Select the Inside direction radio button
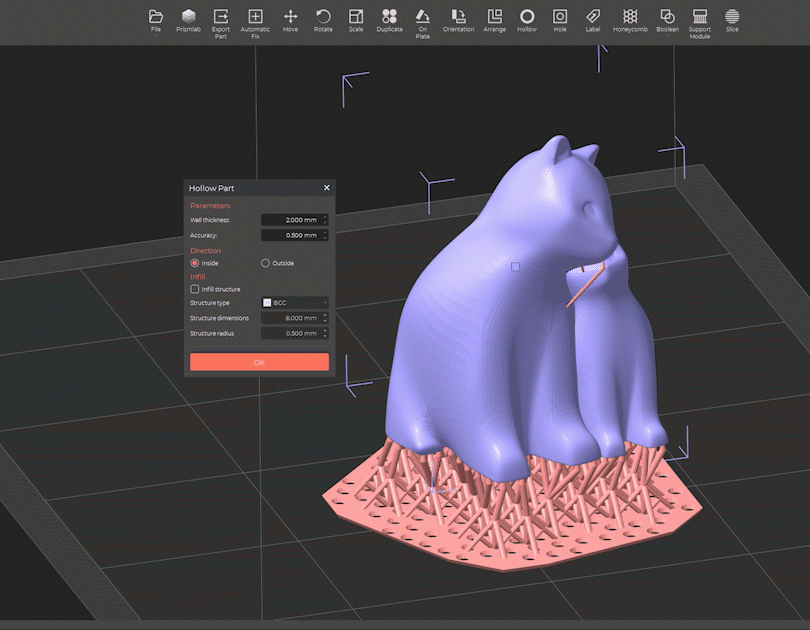810x630 pixels. (195, 263)
